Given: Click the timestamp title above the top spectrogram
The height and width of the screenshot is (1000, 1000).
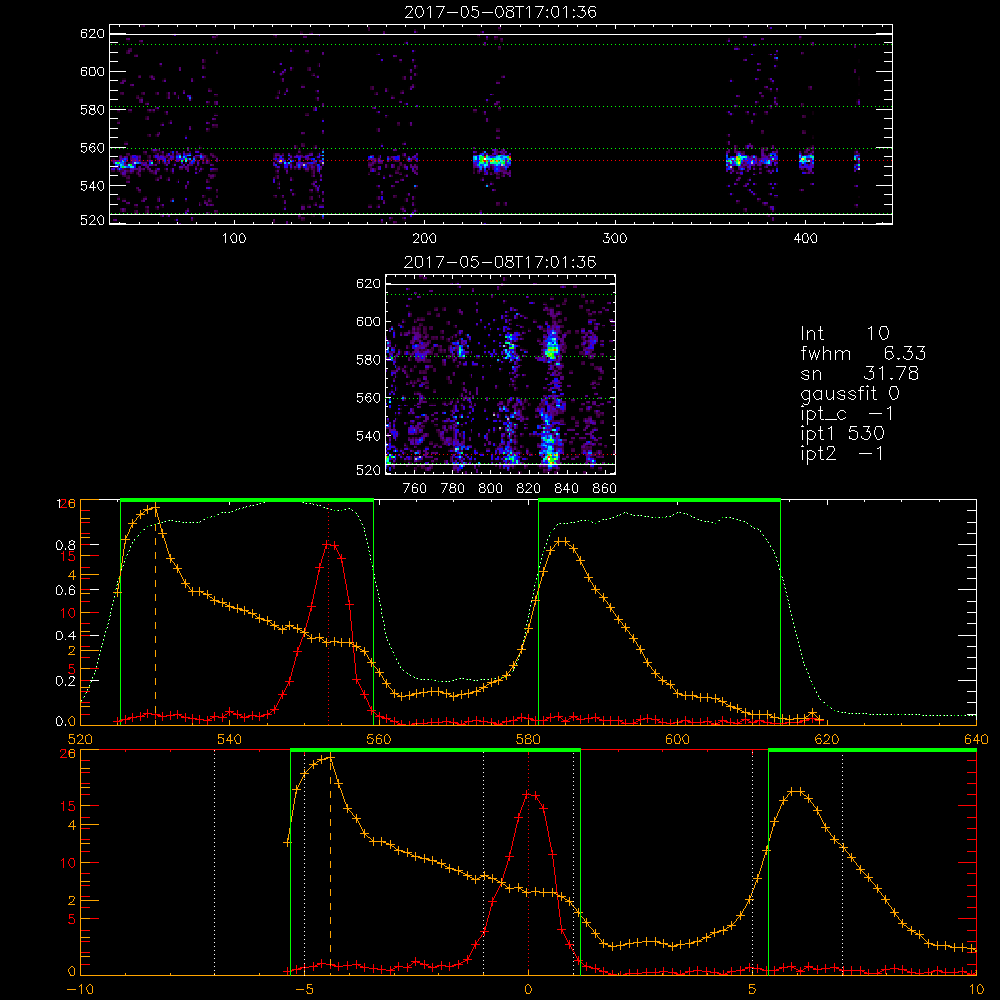Looking at the screenshot, I should coord(500,12).
